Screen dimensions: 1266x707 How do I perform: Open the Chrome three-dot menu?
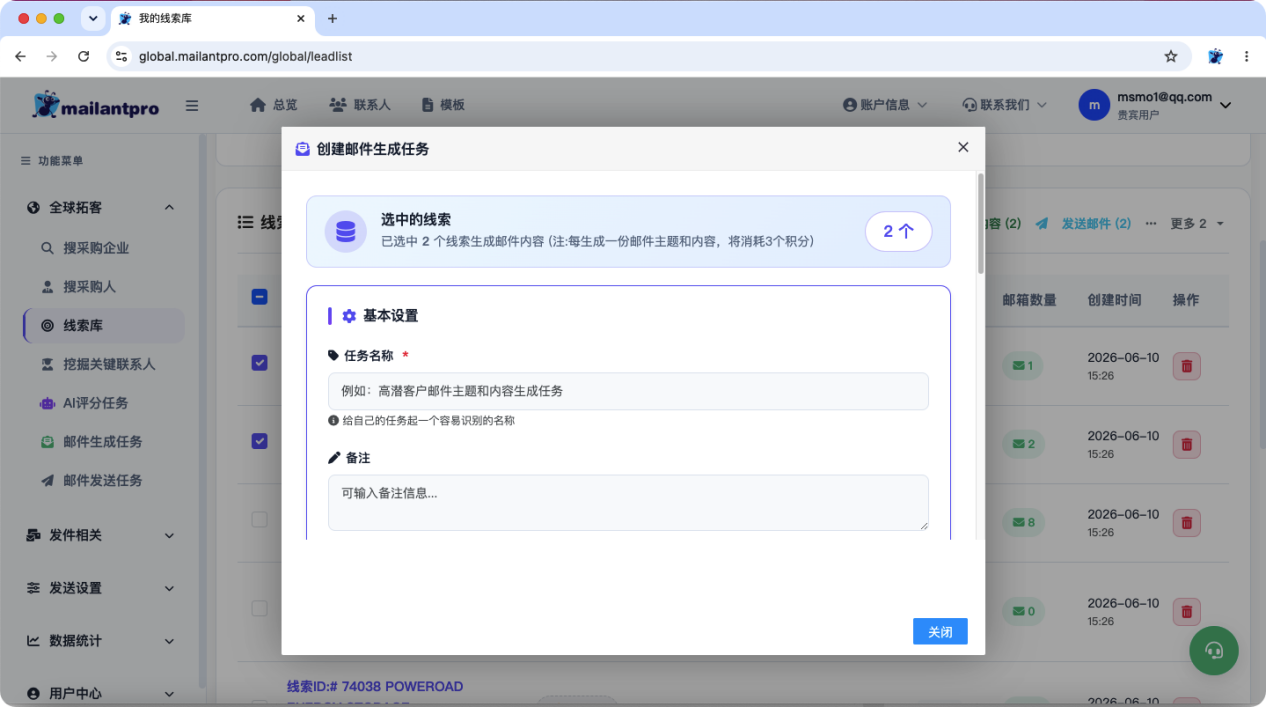pos(1246,57)
